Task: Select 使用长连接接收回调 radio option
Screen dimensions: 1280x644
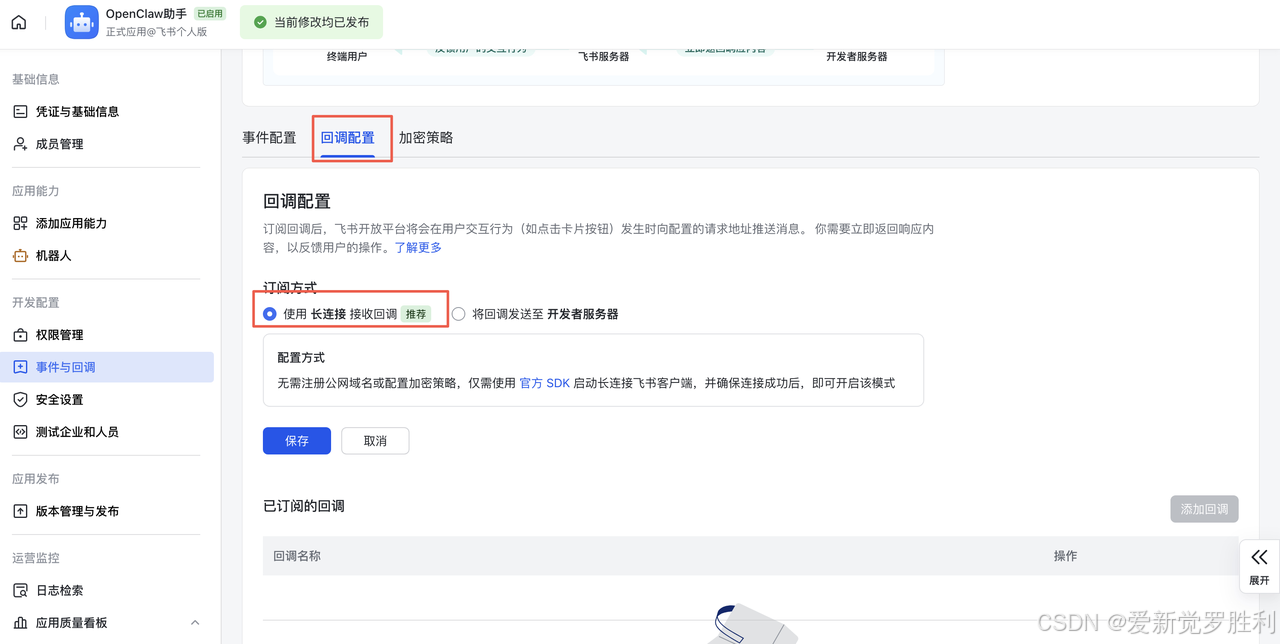Action: 270,314
